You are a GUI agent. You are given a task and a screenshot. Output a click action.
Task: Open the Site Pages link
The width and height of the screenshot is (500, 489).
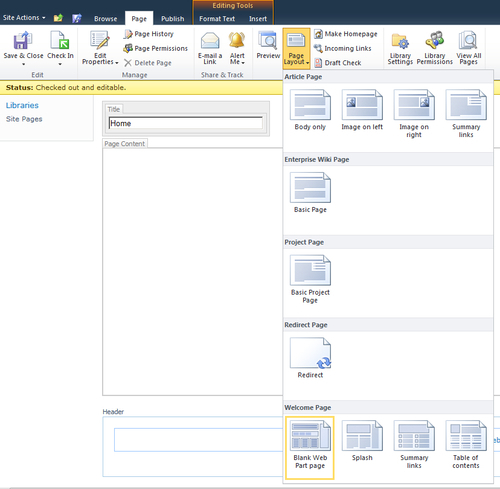[24, 119]
